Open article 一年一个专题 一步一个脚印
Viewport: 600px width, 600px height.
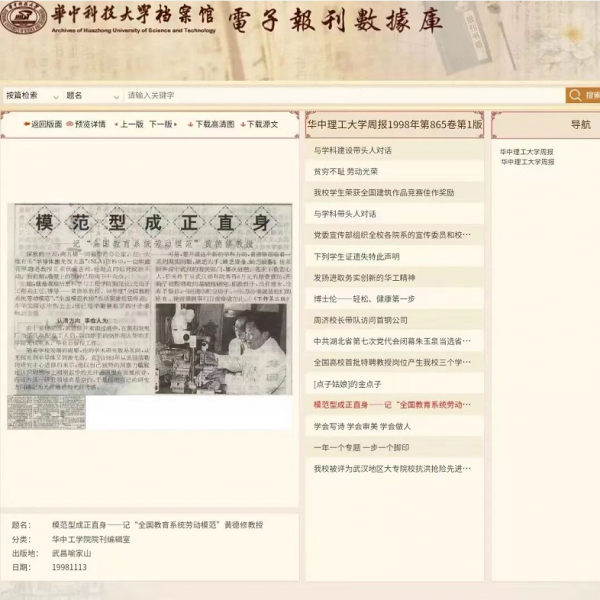click(361, 447)
